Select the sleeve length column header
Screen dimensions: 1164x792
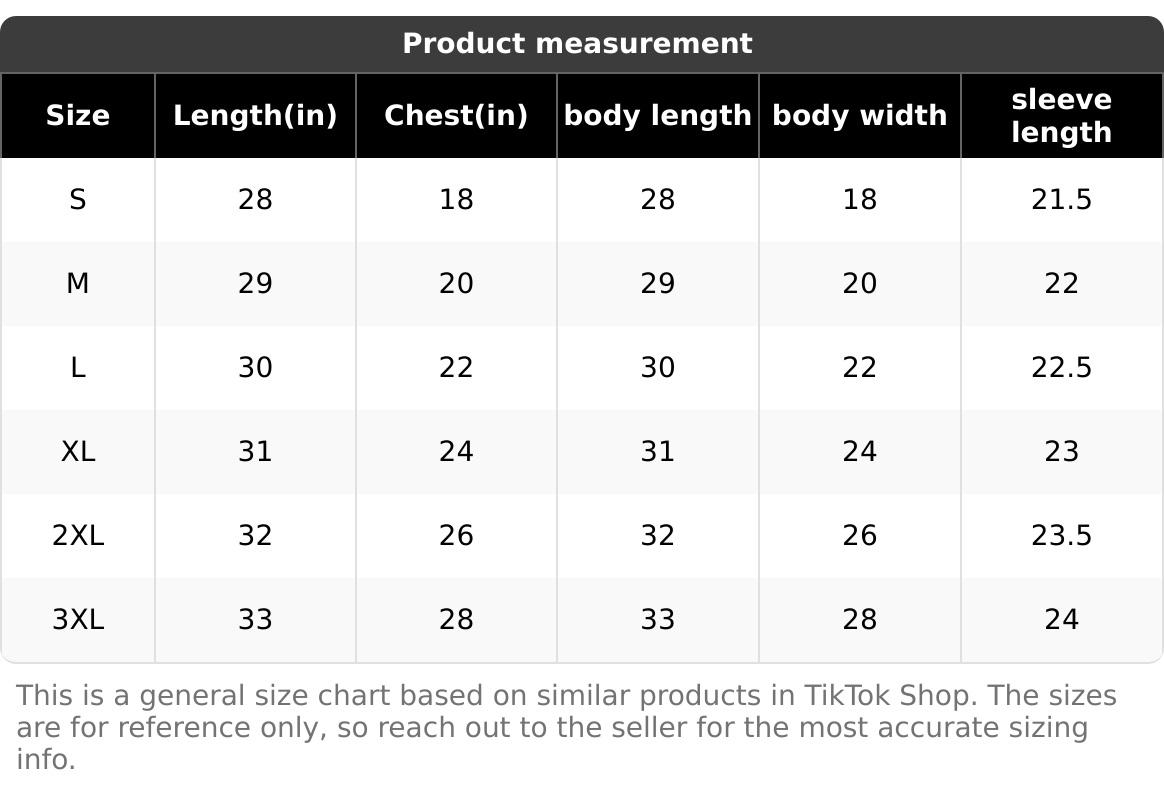[x=1061, y=115]
